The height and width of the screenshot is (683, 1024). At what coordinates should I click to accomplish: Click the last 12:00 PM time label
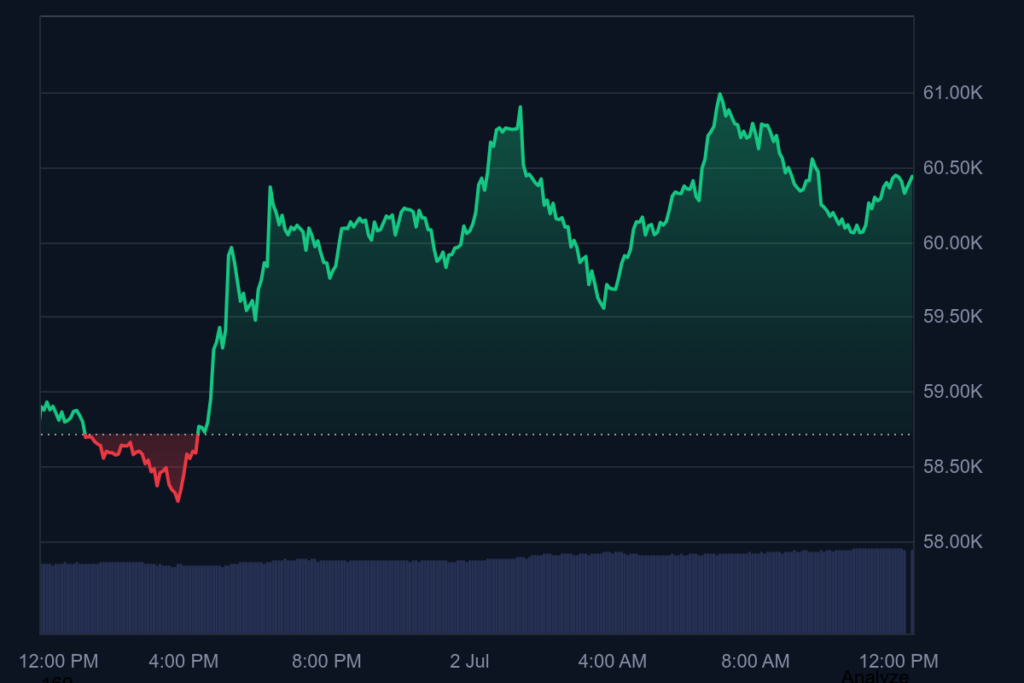tap(899, 661)
